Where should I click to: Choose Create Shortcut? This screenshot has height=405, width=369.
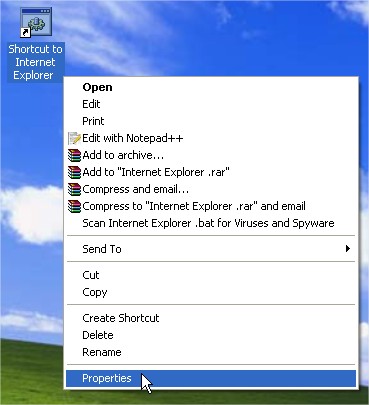tap(211, 318)
